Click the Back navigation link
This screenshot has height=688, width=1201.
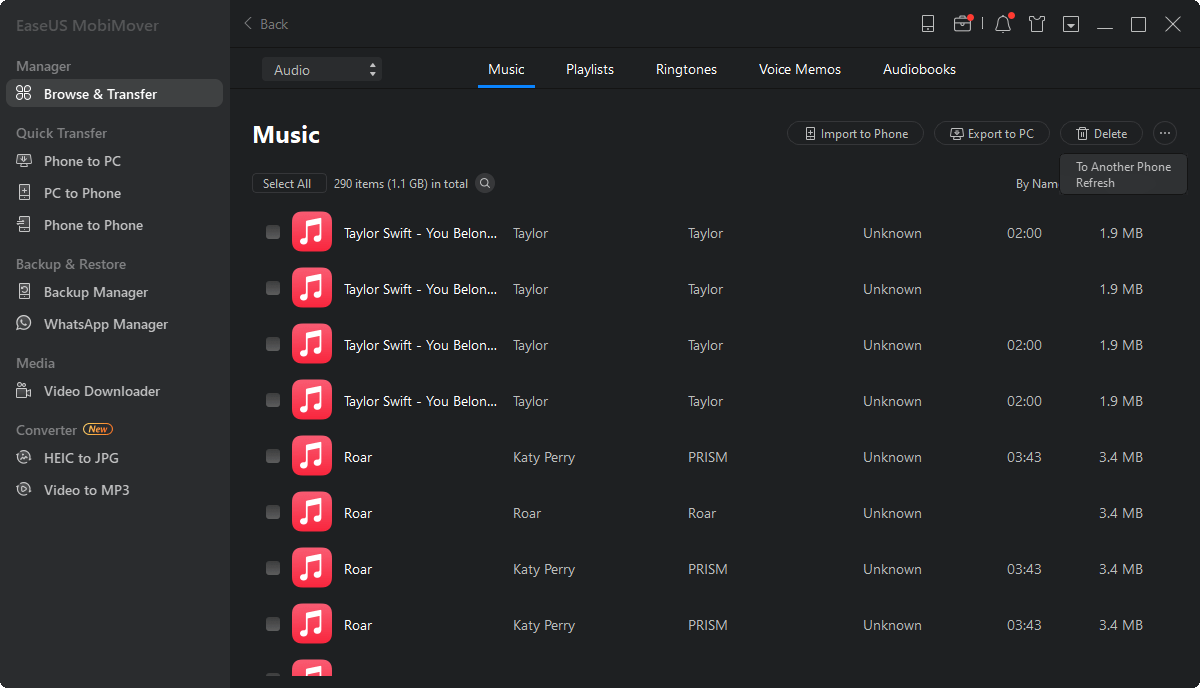[266, 24]
